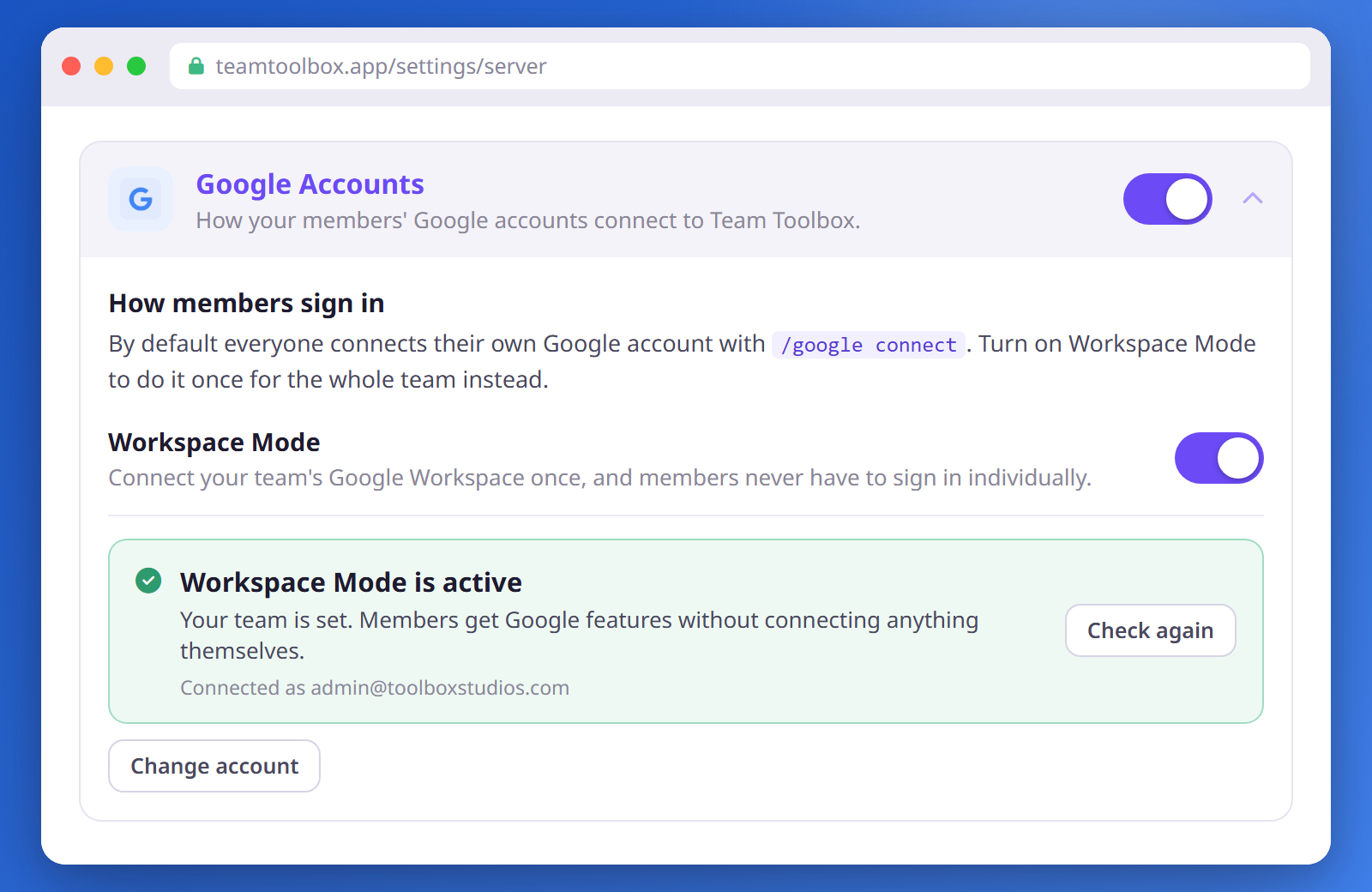The width and height of the screenshot is (1372, 892).
Task: Click the green padlock icon in address bar
Action: coord(196,66)
